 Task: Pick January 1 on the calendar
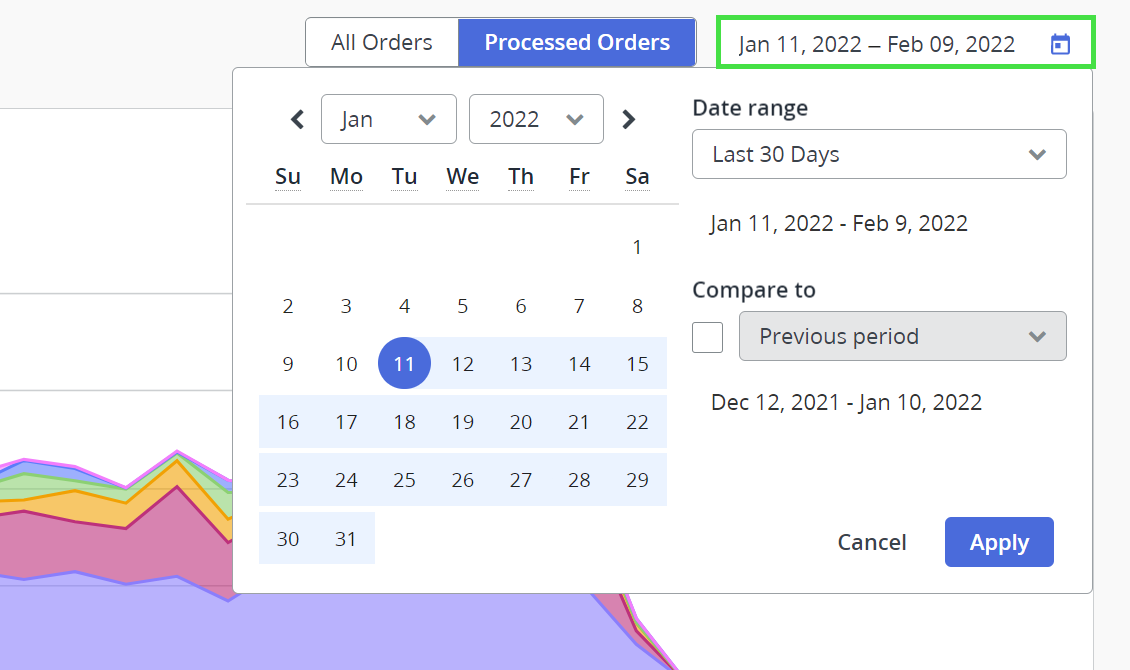637,247
